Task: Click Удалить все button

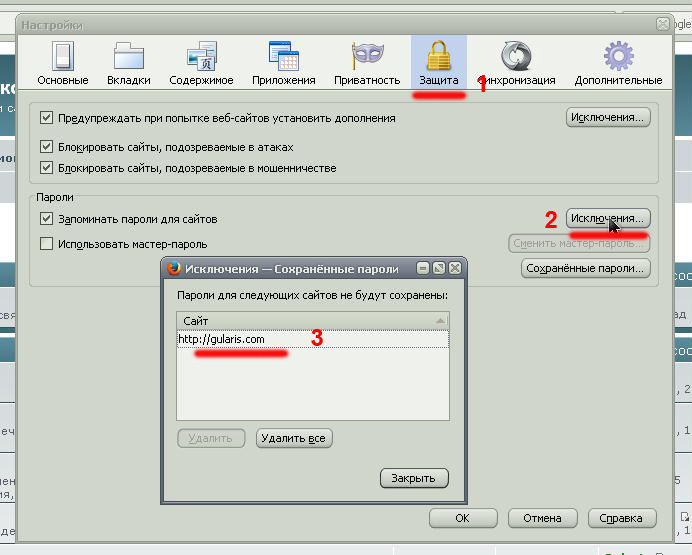Action: click(293, 438)
